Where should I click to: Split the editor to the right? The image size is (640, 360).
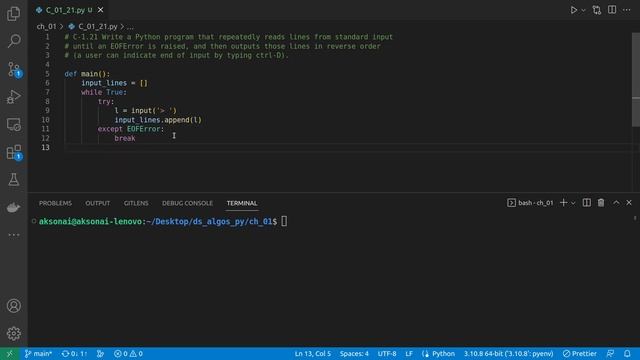612,10
